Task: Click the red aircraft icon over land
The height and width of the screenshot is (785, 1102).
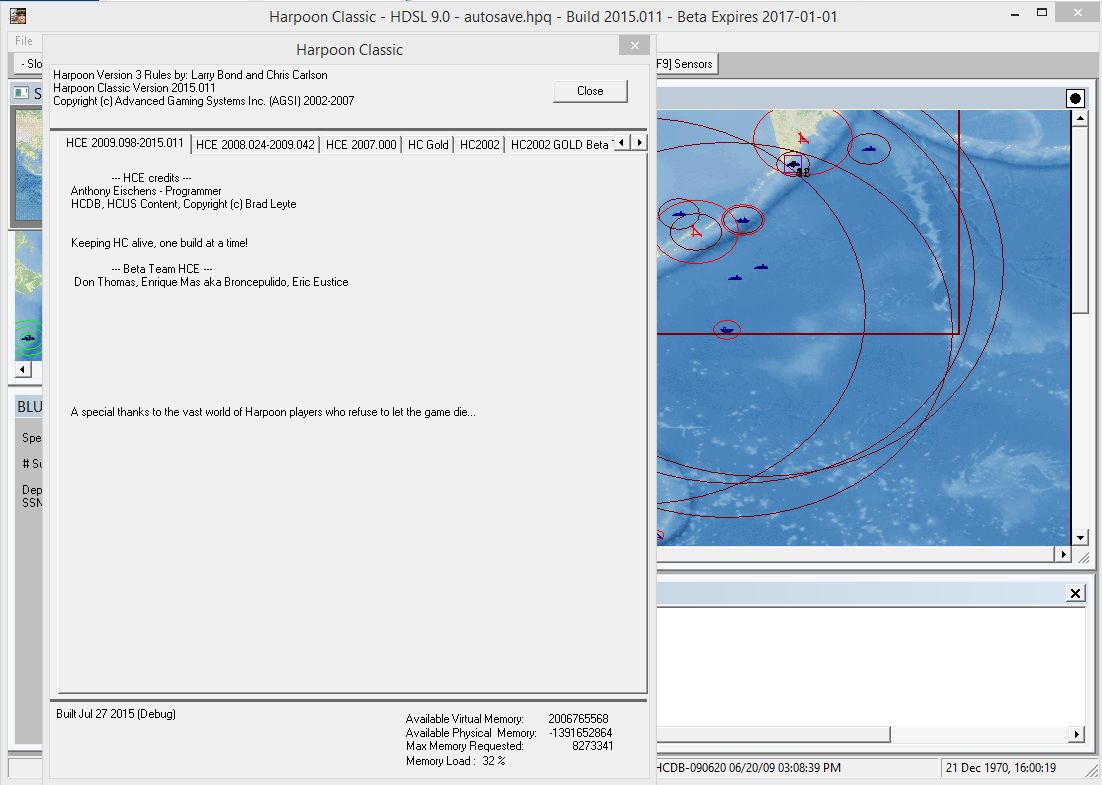Action: click(x=801, y=138)
